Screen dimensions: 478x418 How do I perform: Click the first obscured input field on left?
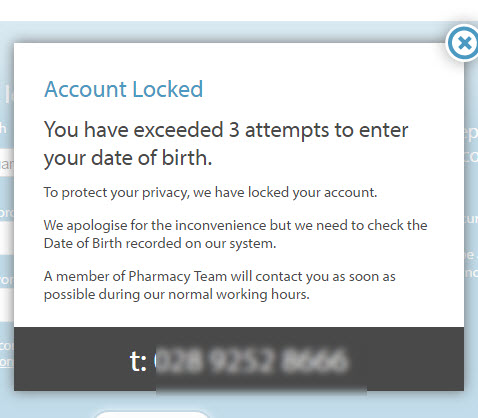click(7, 163)
